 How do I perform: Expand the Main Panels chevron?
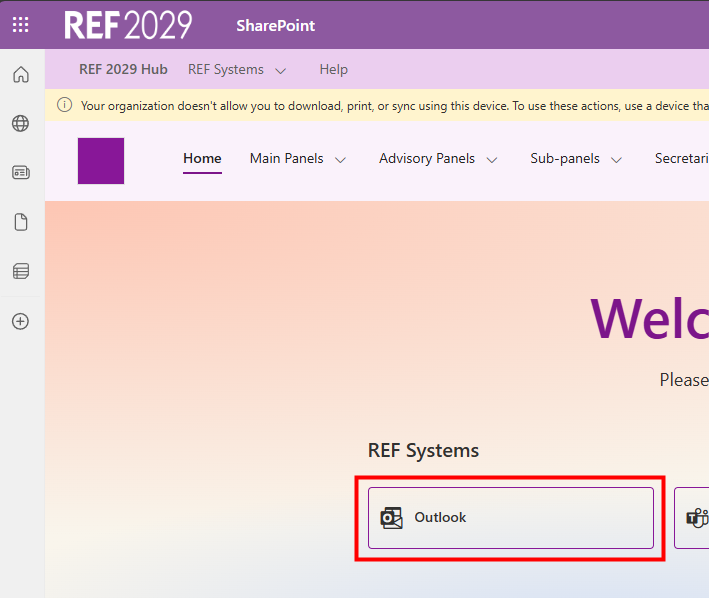(340, 160)
